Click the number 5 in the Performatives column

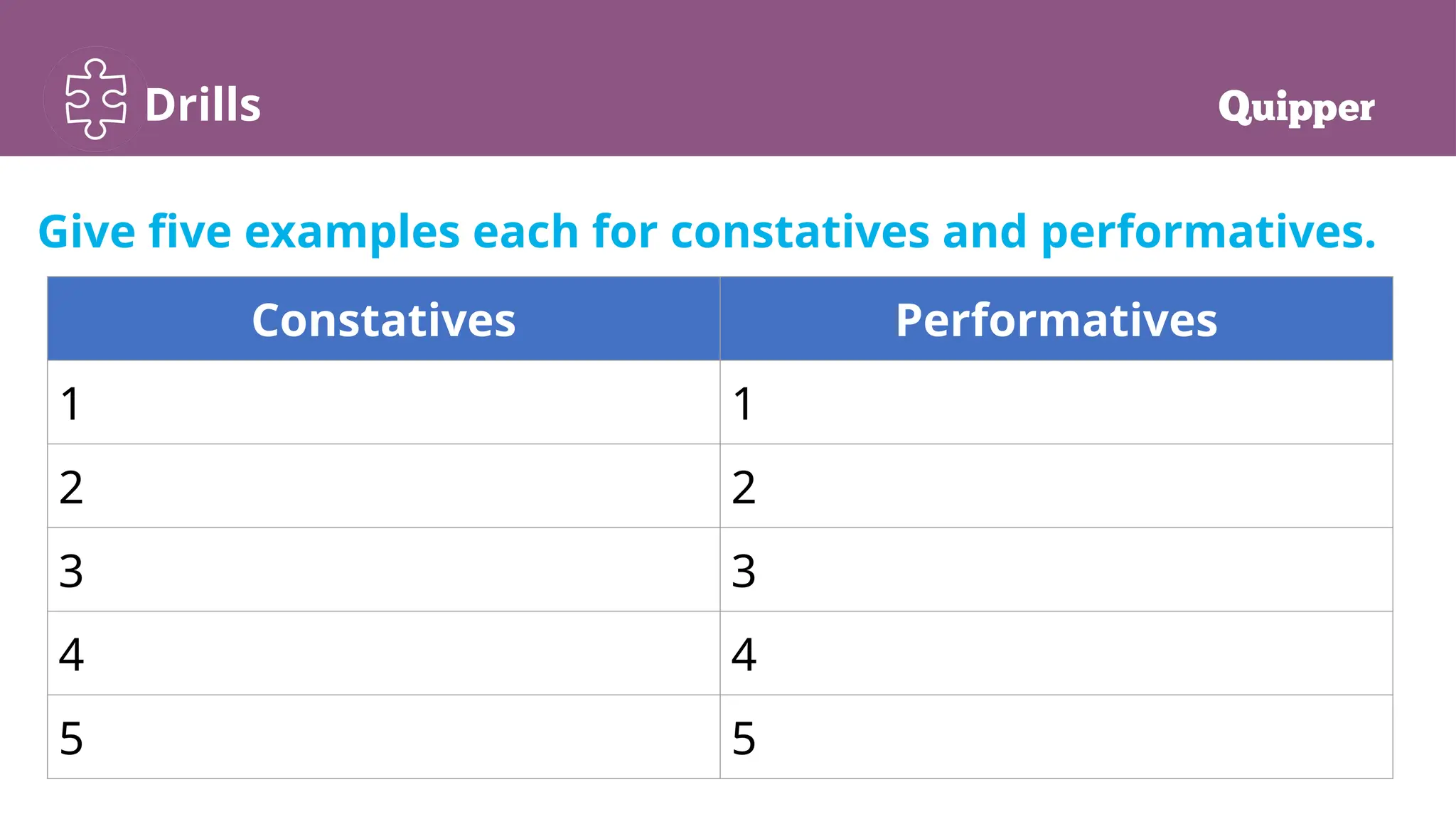[x=744, y=739]
